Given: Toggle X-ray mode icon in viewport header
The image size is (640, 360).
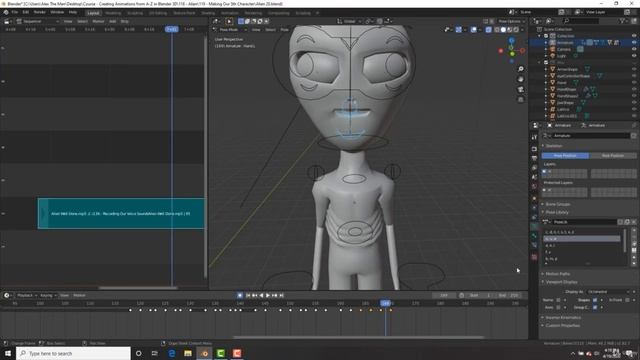Looking at the screenshot, I should pyautogui.click(x=489, y=29).
